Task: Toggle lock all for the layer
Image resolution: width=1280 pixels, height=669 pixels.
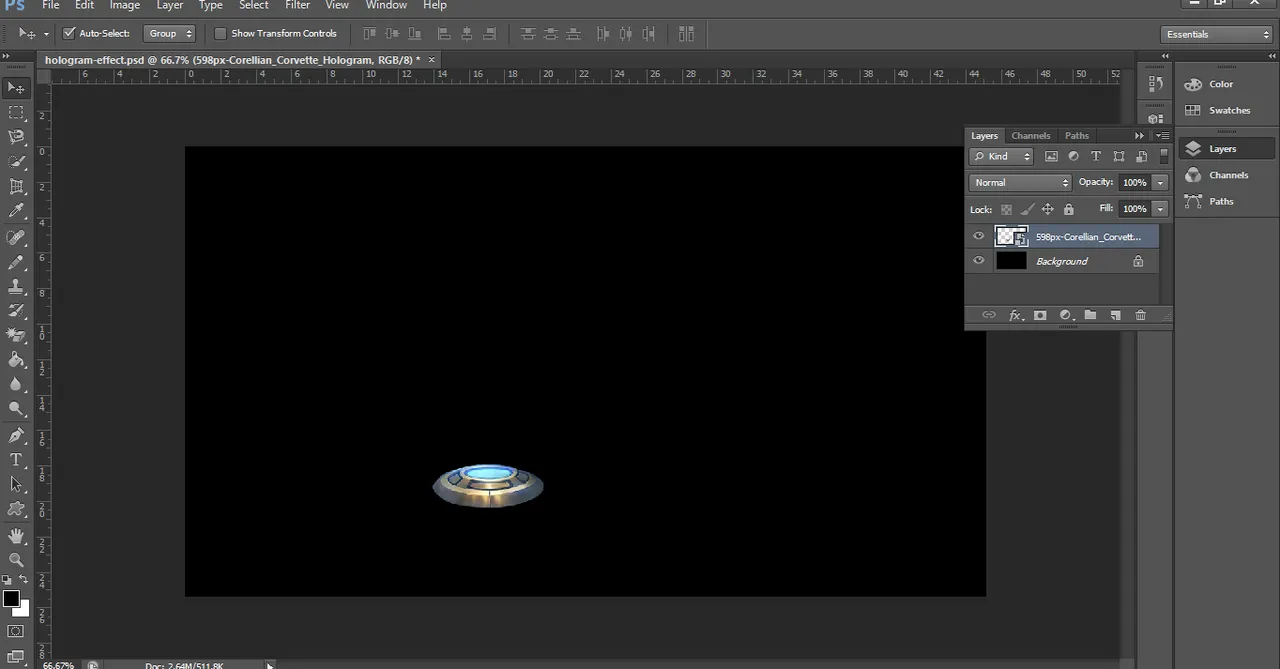Action: (1069, 209)
